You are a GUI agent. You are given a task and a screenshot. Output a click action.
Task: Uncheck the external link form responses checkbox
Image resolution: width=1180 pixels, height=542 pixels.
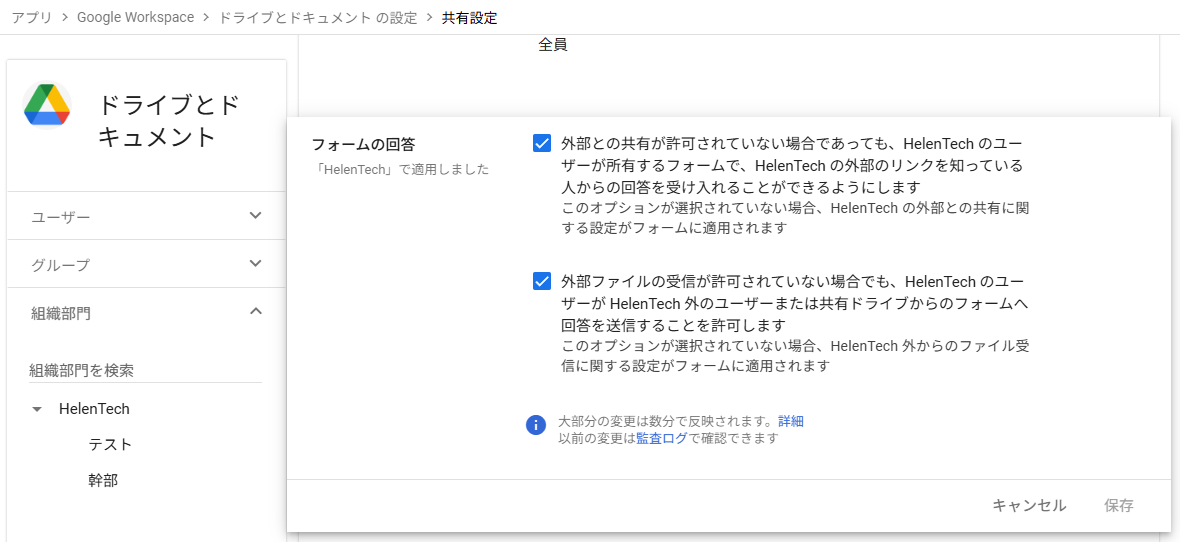[x=542, y=143]
